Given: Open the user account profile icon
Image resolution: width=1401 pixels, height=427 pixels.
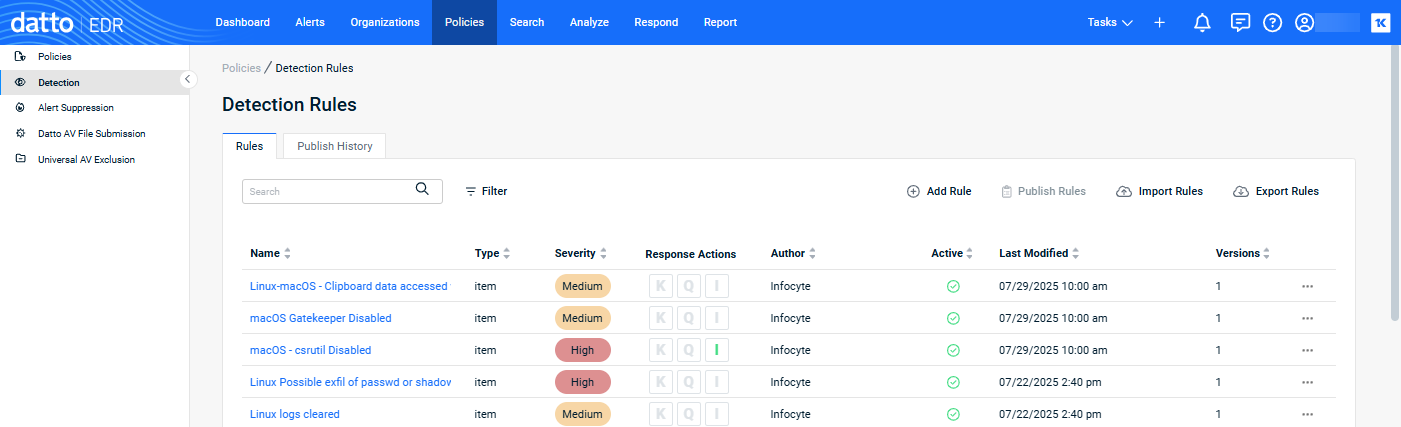Looking at the screenshot, I should click(x=1304, y=22).
